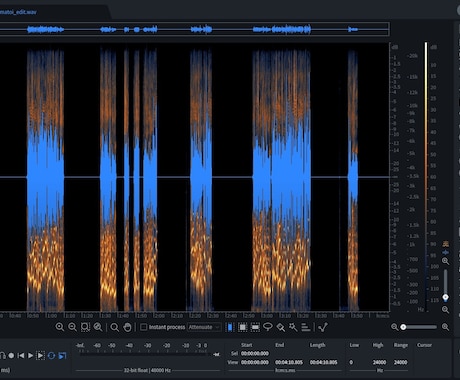Viewport: 460px width, 380px height.
Task: Switch to the matoi_edit.wav file tab
Action: pos(18,12)
